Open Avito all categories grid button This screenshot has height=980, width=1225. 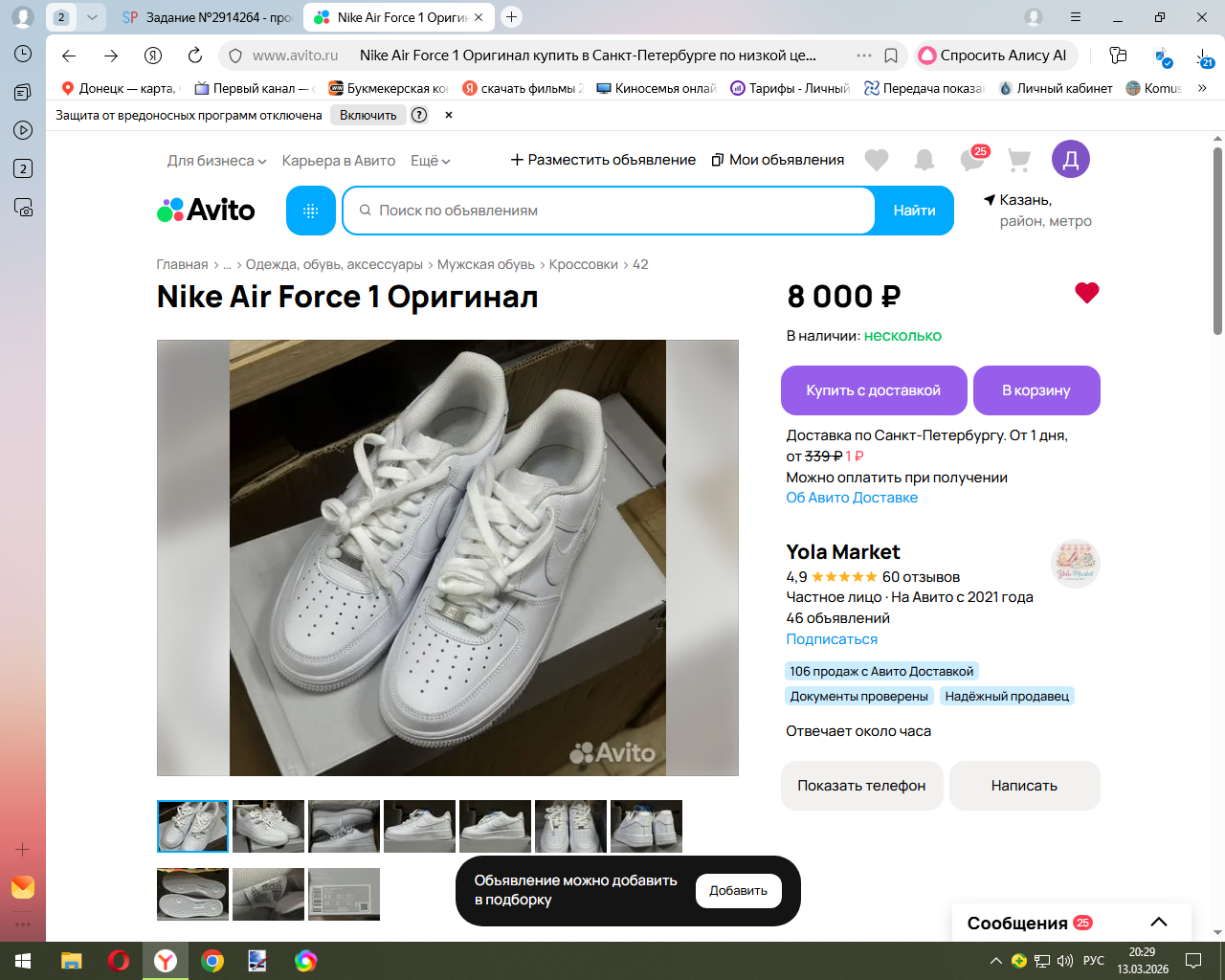point(311,211)
